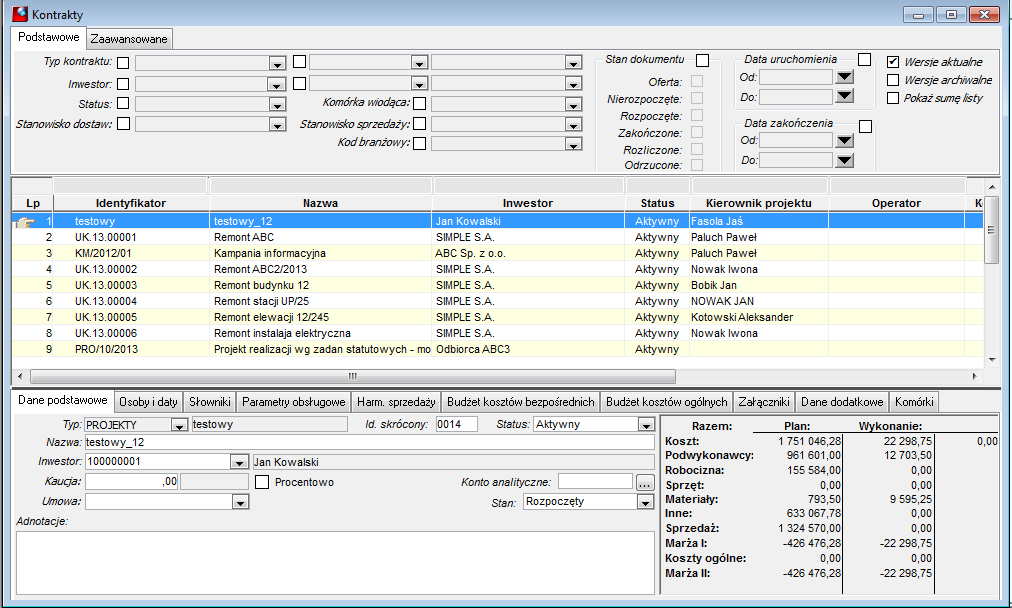Expand the Stanowisko sprzedaży dropdown
Image resolution: width=1012 pixels, height=608 pixels.
click(573, 125)
